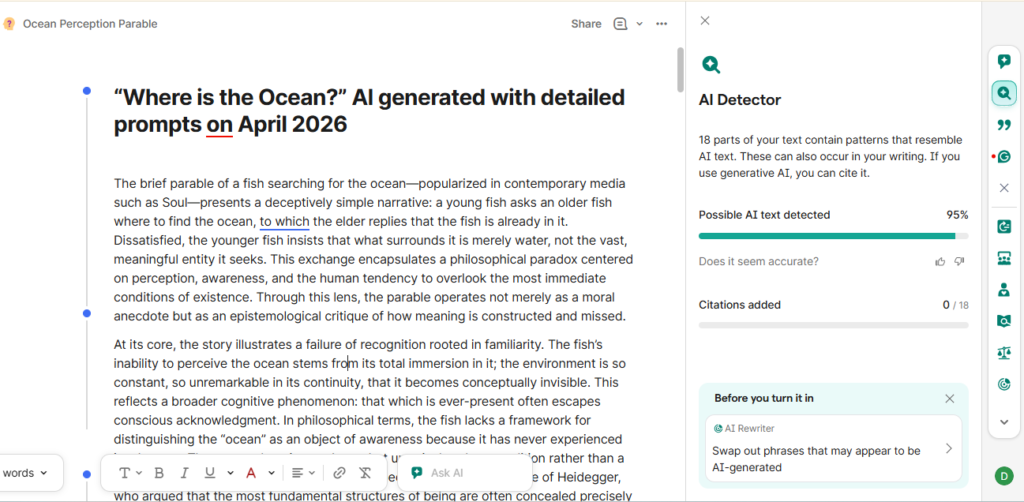
Task: Open the agent icon below the sidebar divider
Action: point(1004,227)
